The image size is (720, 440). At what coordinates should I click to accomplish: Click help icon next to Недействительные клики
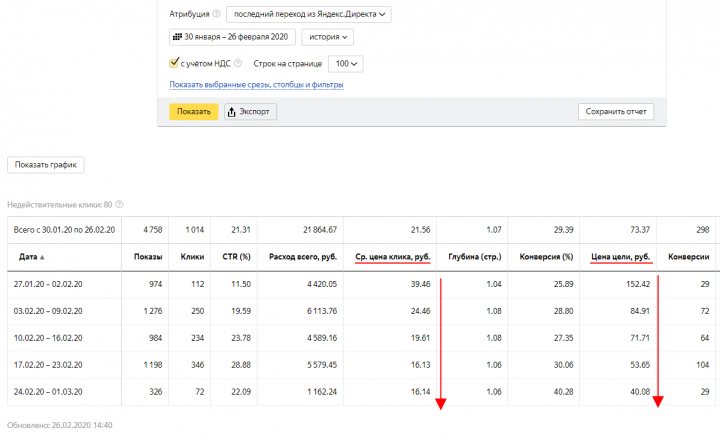[x=119, y=204]
